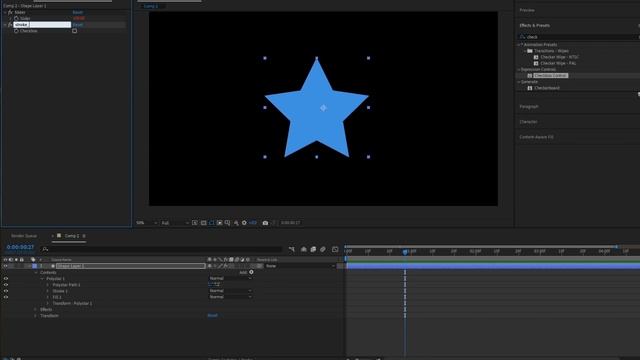Expand the Stroke 1 properties
This screenshot has width=640, height=360.
[x=48, y=291]
